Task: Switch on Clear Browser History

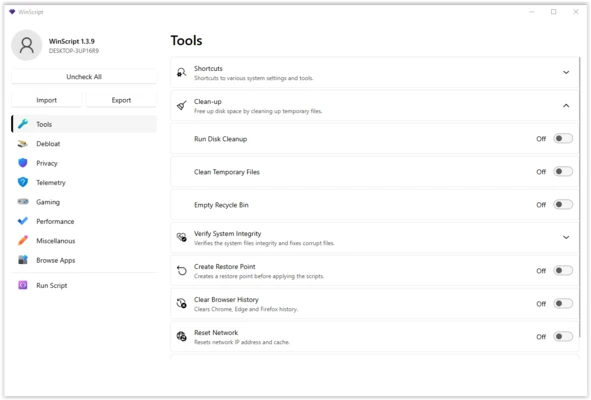Action: pos(563,303)
